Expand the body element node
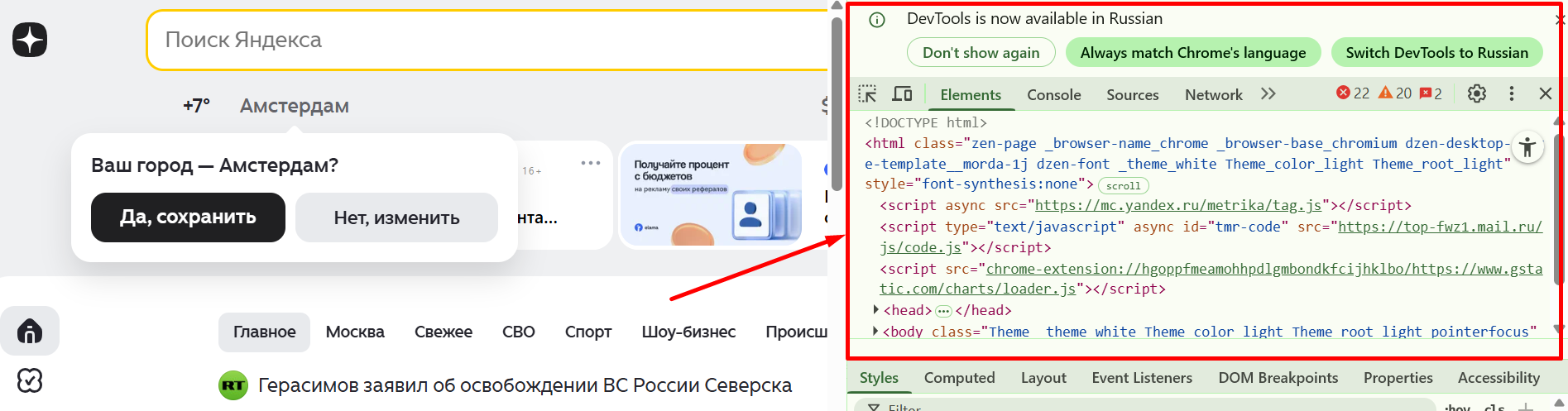Viewport: 1568px width, 411px height. coord(876,332)
